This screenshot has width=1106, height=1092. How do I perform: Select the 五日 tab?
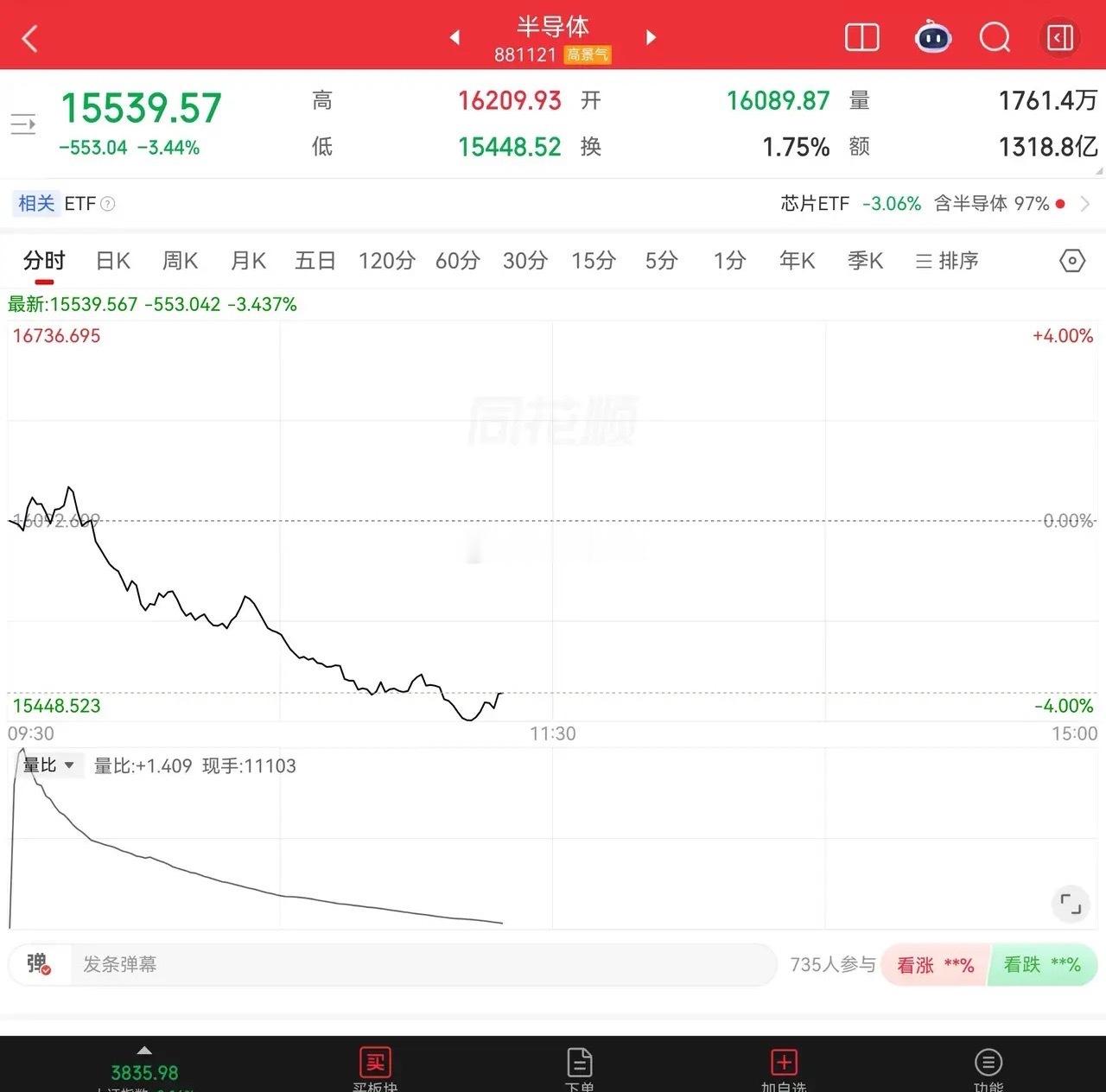[x=315, y=261]
